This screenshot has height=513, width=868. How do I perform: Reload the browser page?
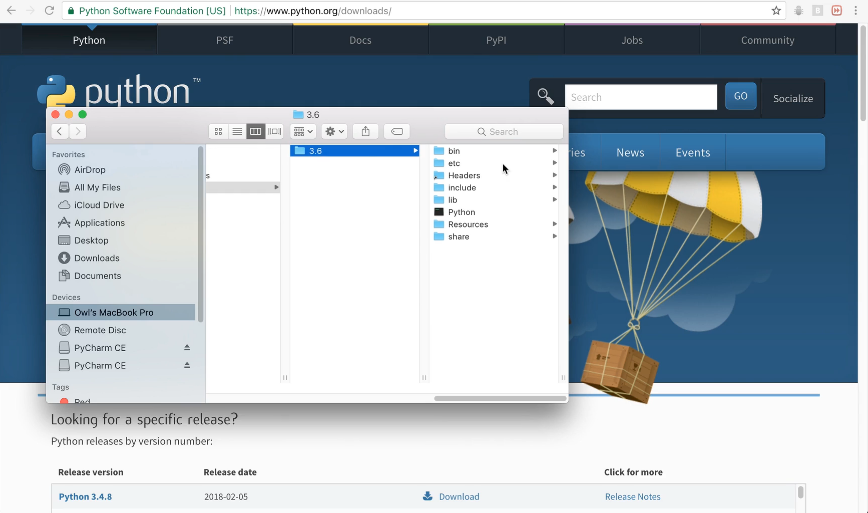49,11
